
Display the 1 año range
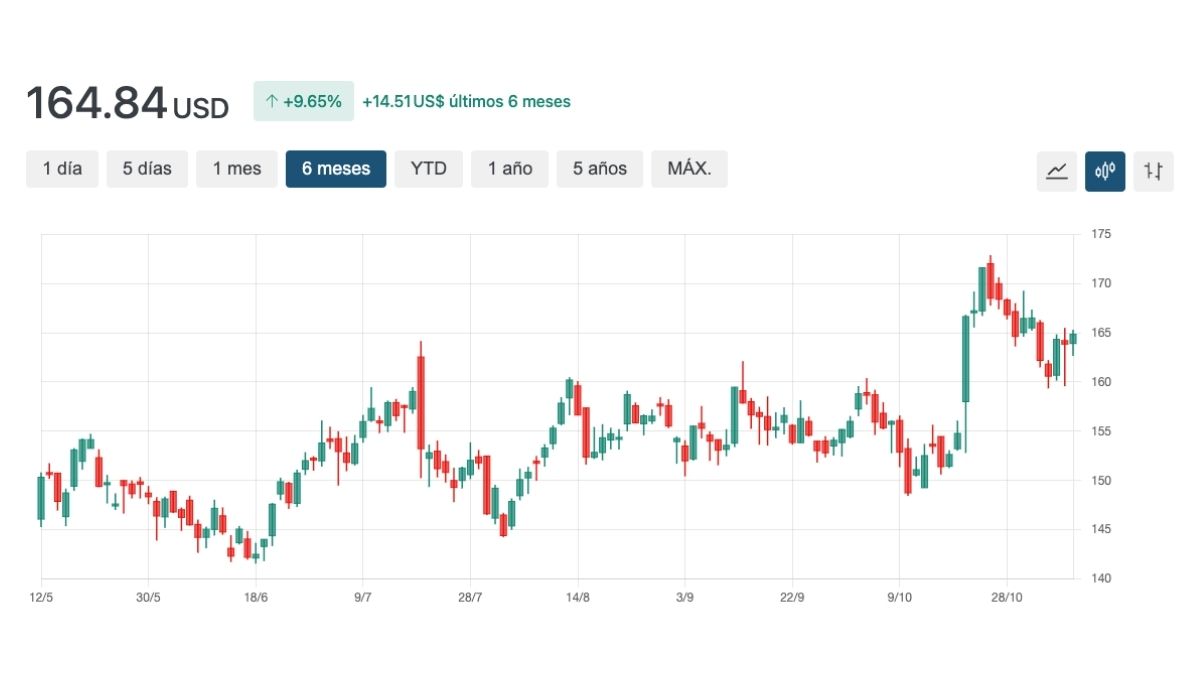[510, 169]
